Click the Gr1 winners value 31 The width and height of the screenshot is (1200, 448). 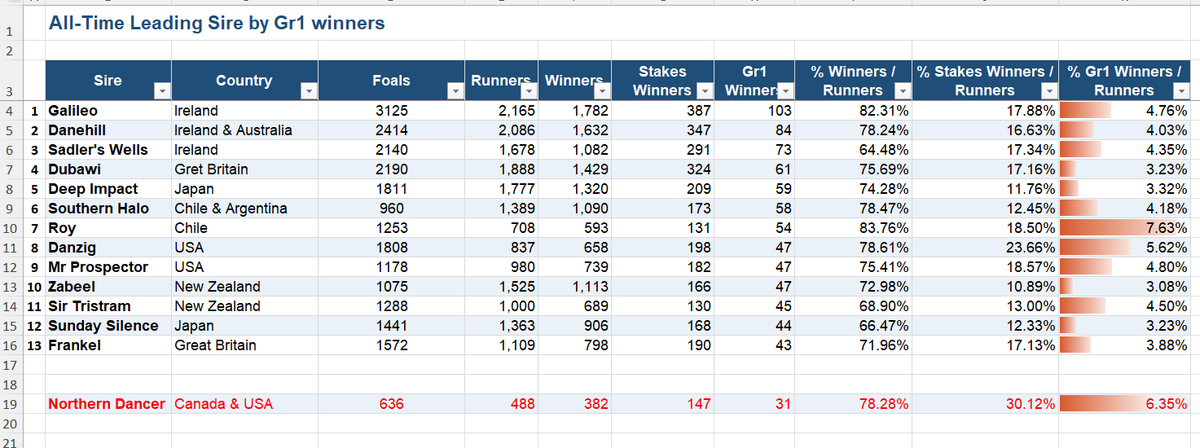tap(755, 405)
